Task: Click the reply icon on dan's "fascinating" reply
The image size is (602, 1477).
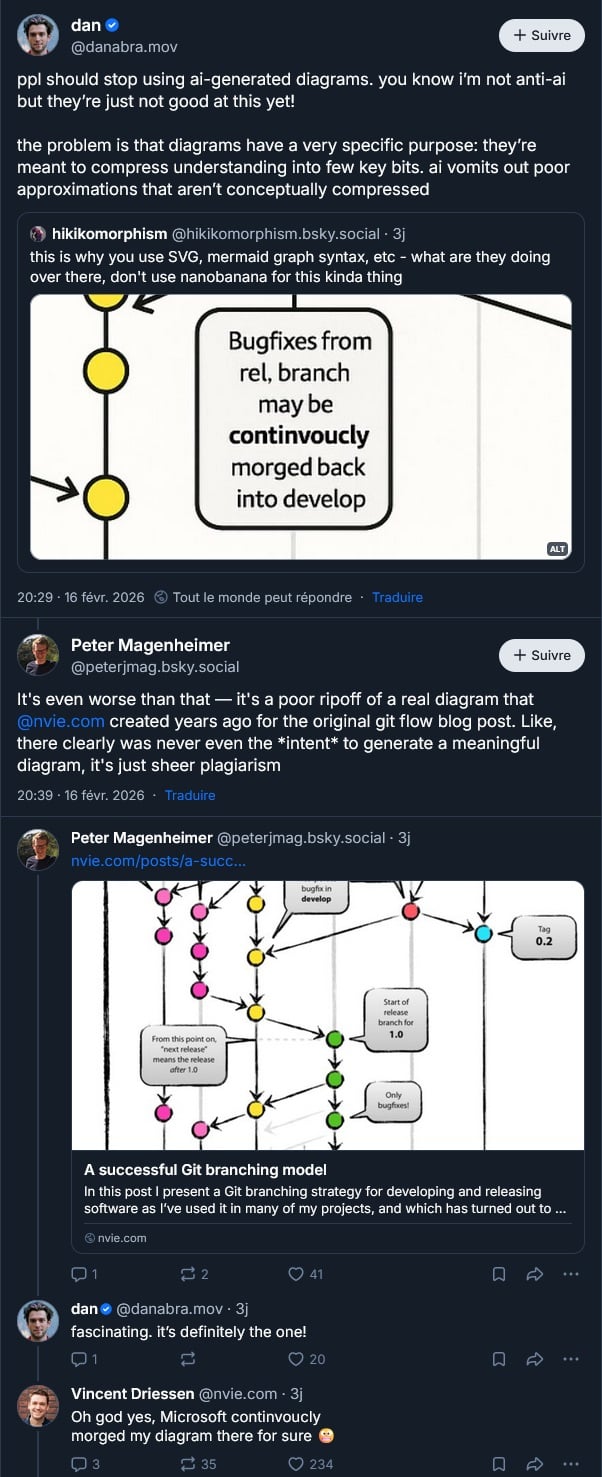Action: click(x=80, y=1359)
